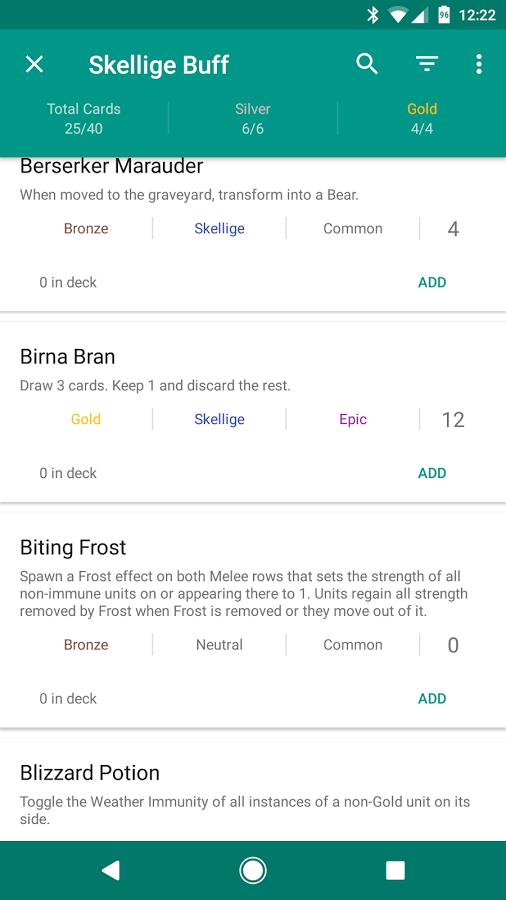Close the Skellige Buff deck editor
This screenshot has width=506, height=900.
(x=34, y=64)
